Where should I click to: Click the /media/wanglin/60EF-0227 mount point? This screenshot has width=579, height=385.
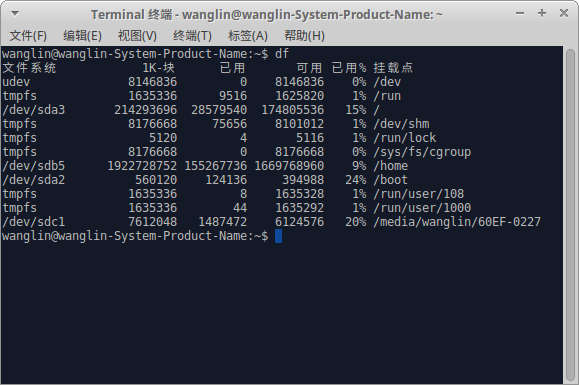point(457,222)
